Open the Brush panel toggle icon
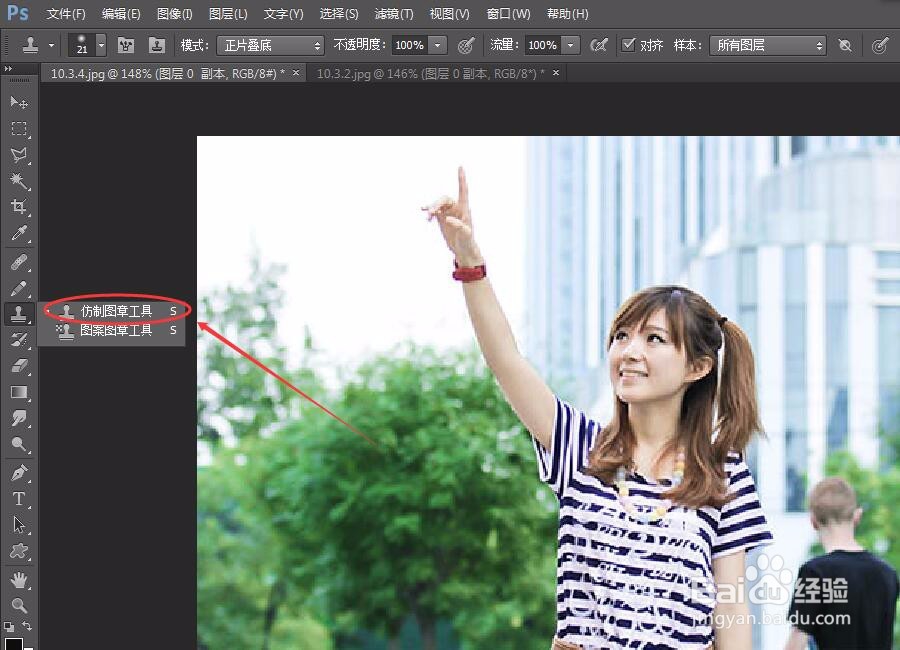 126,45
